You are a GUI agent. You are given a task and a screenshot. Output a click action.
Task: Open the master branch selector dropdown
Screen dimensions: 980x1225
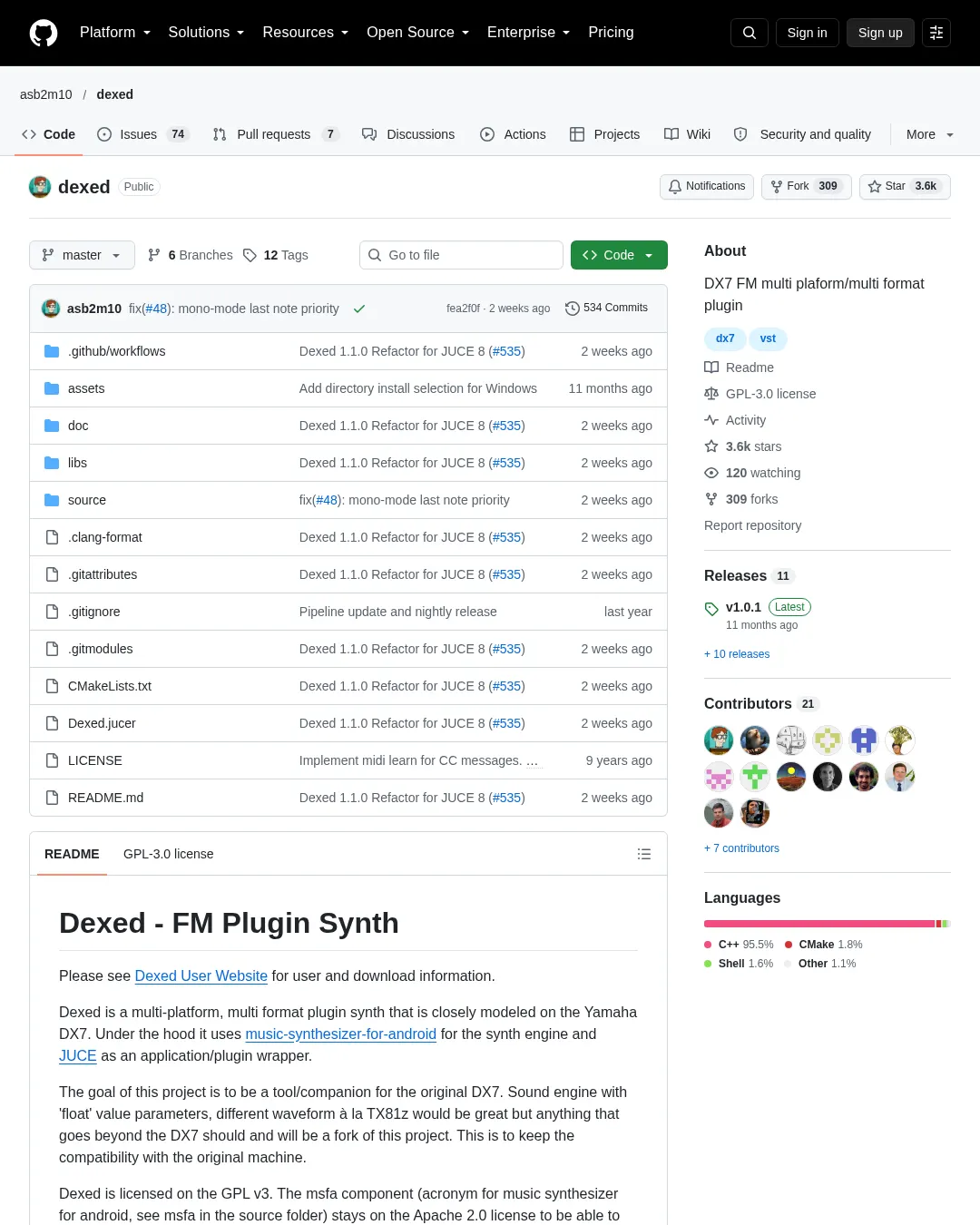(x=82, y=255)
